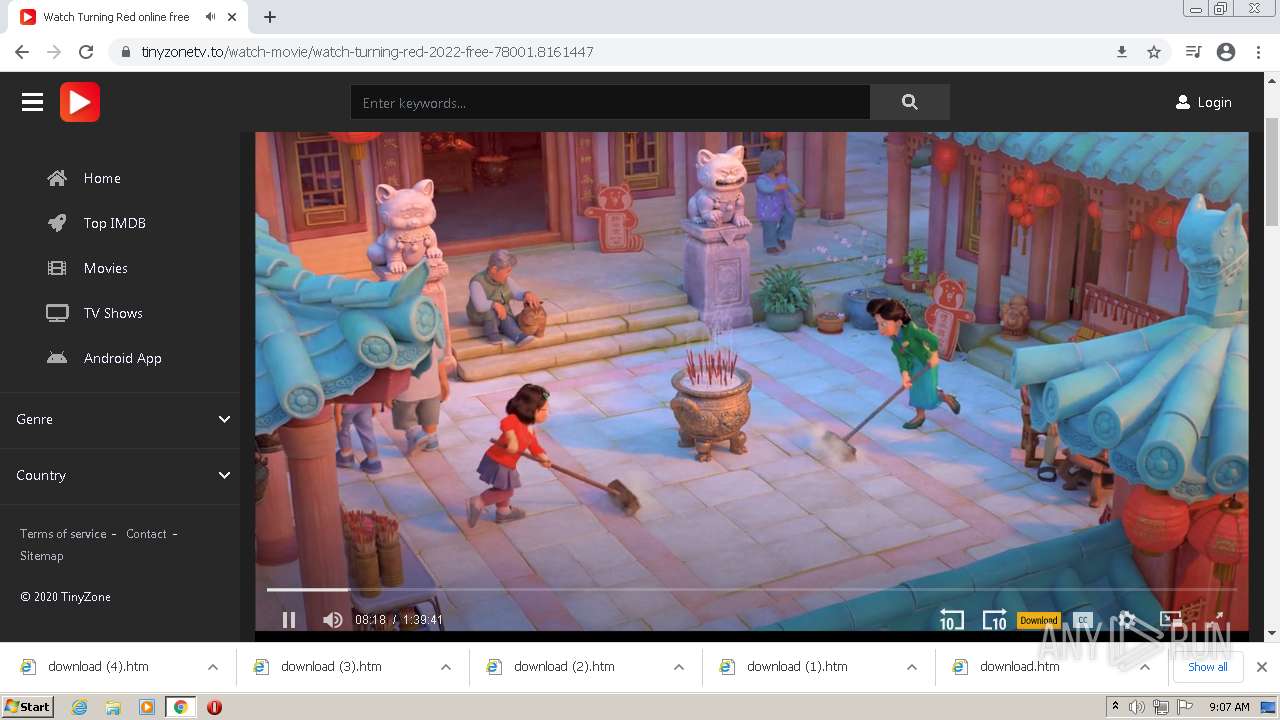Show hidden tray icons
This screenshot has height=720, width=1280.
(x=1115, y=707)
